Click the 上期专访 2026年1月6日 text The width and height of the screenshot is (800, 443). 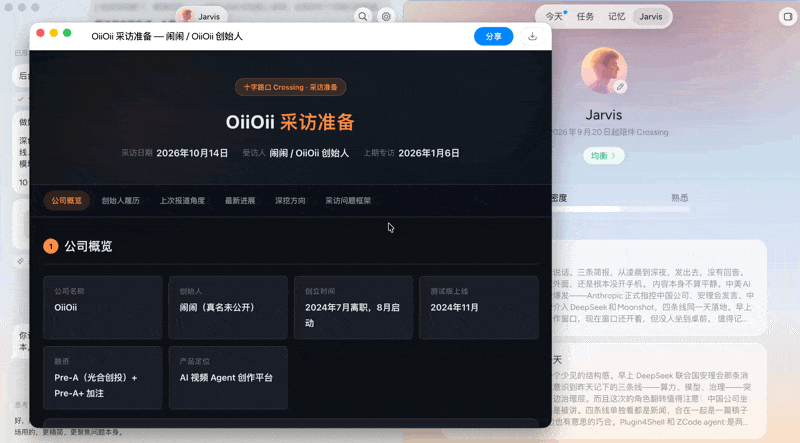[411, 153]
